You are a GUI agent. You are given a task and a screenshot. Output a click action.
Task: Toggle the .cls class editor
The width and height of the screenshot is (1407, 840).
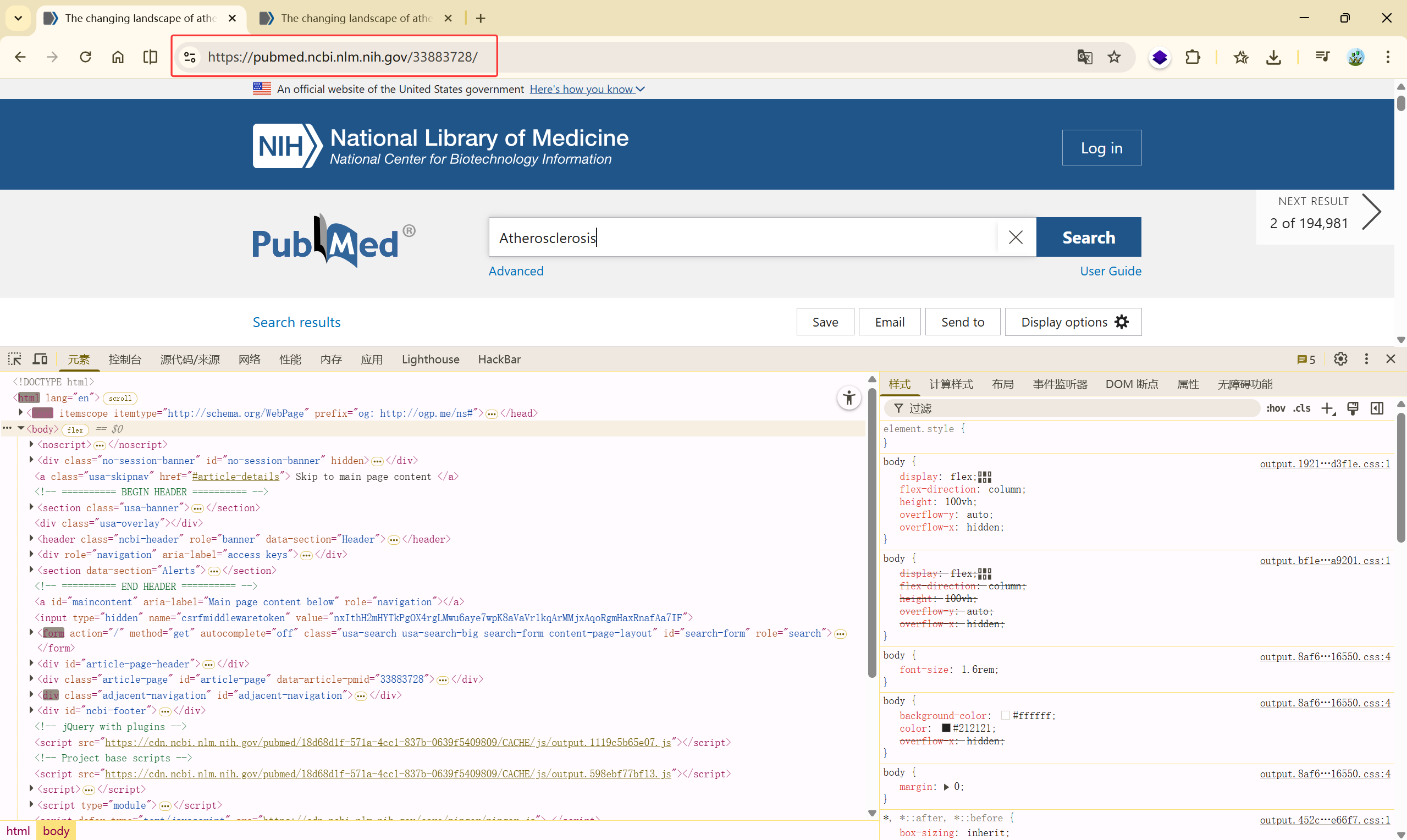(1302, 408)
